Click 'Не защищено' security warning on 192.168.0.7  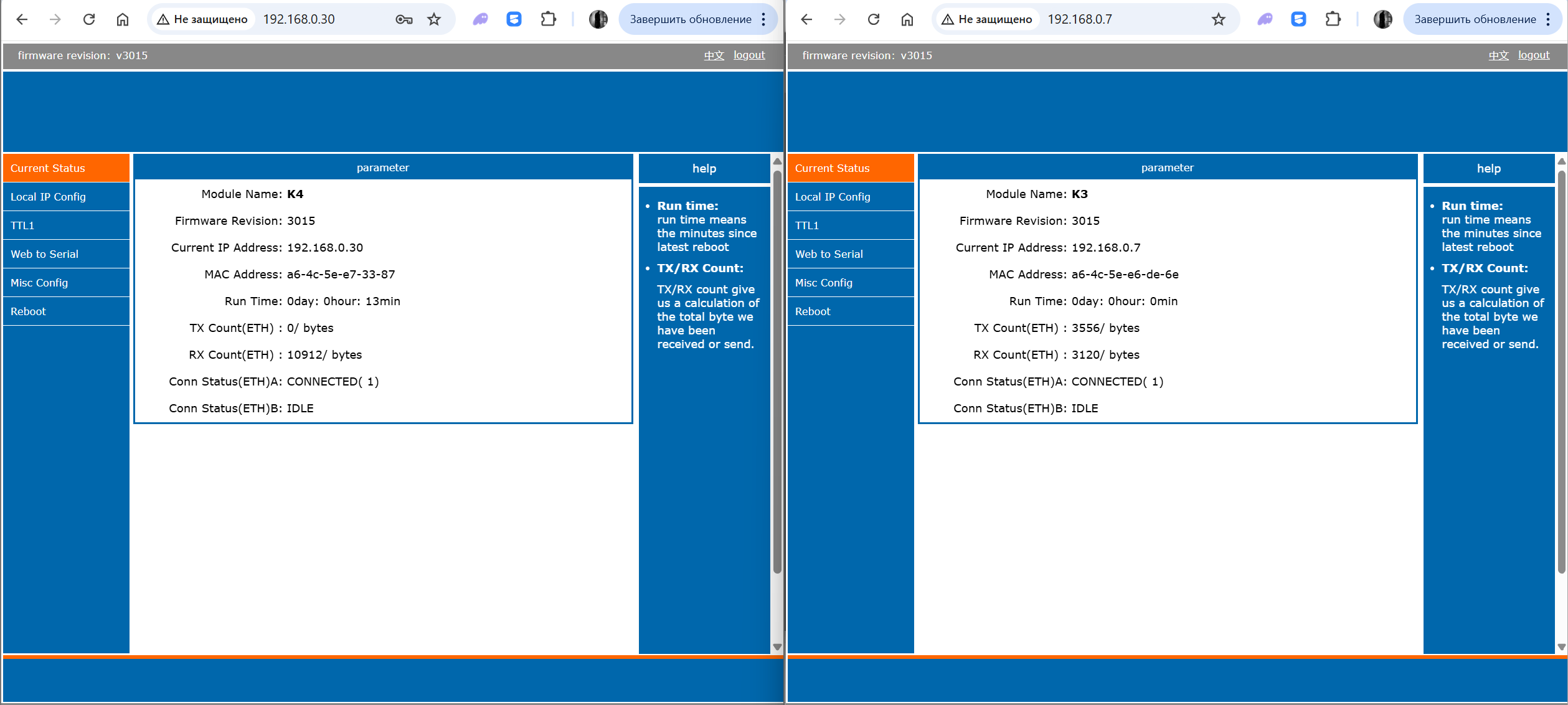tap(987, 19)
